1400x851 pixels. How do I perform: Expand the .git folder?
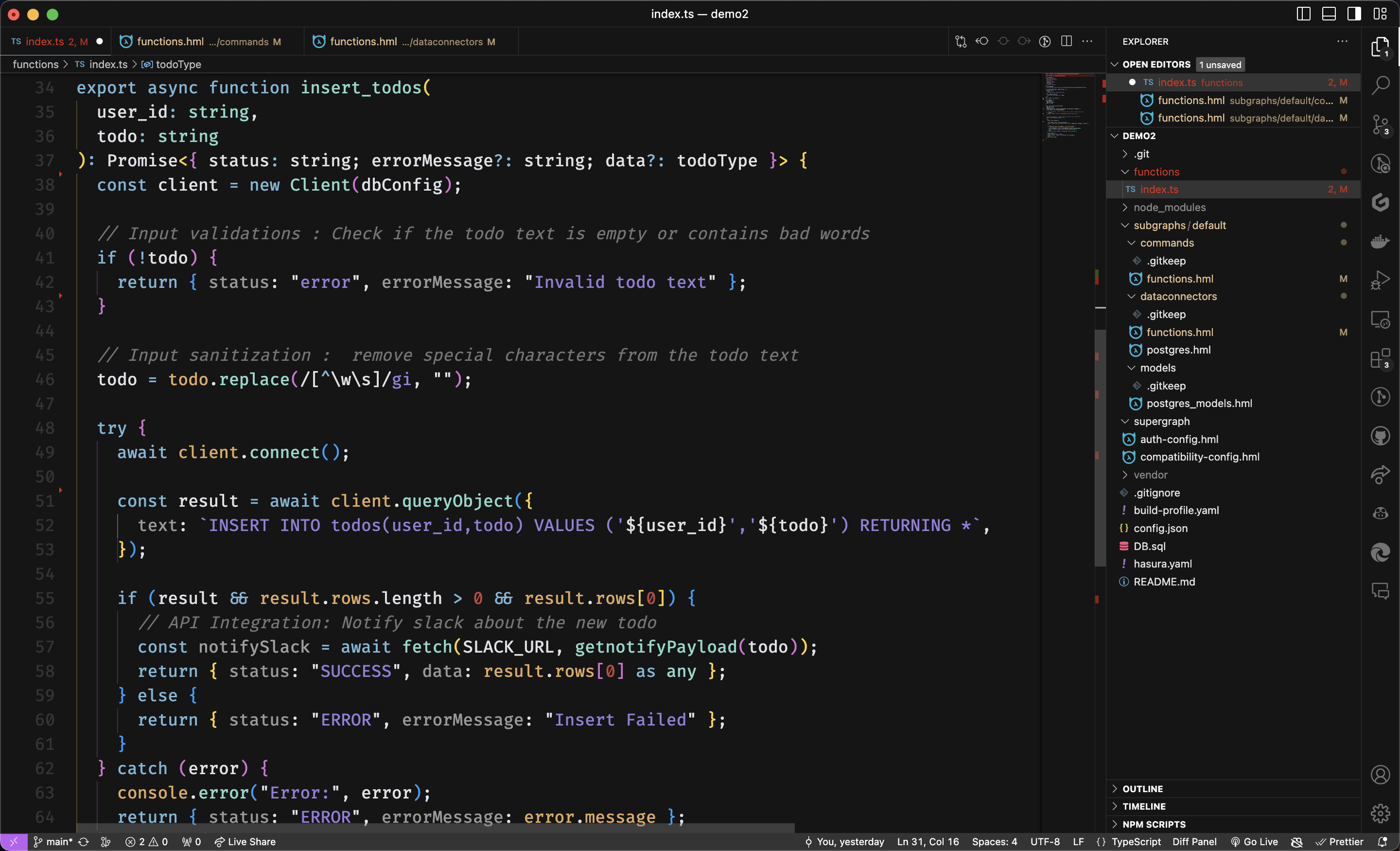point(1141,154)
